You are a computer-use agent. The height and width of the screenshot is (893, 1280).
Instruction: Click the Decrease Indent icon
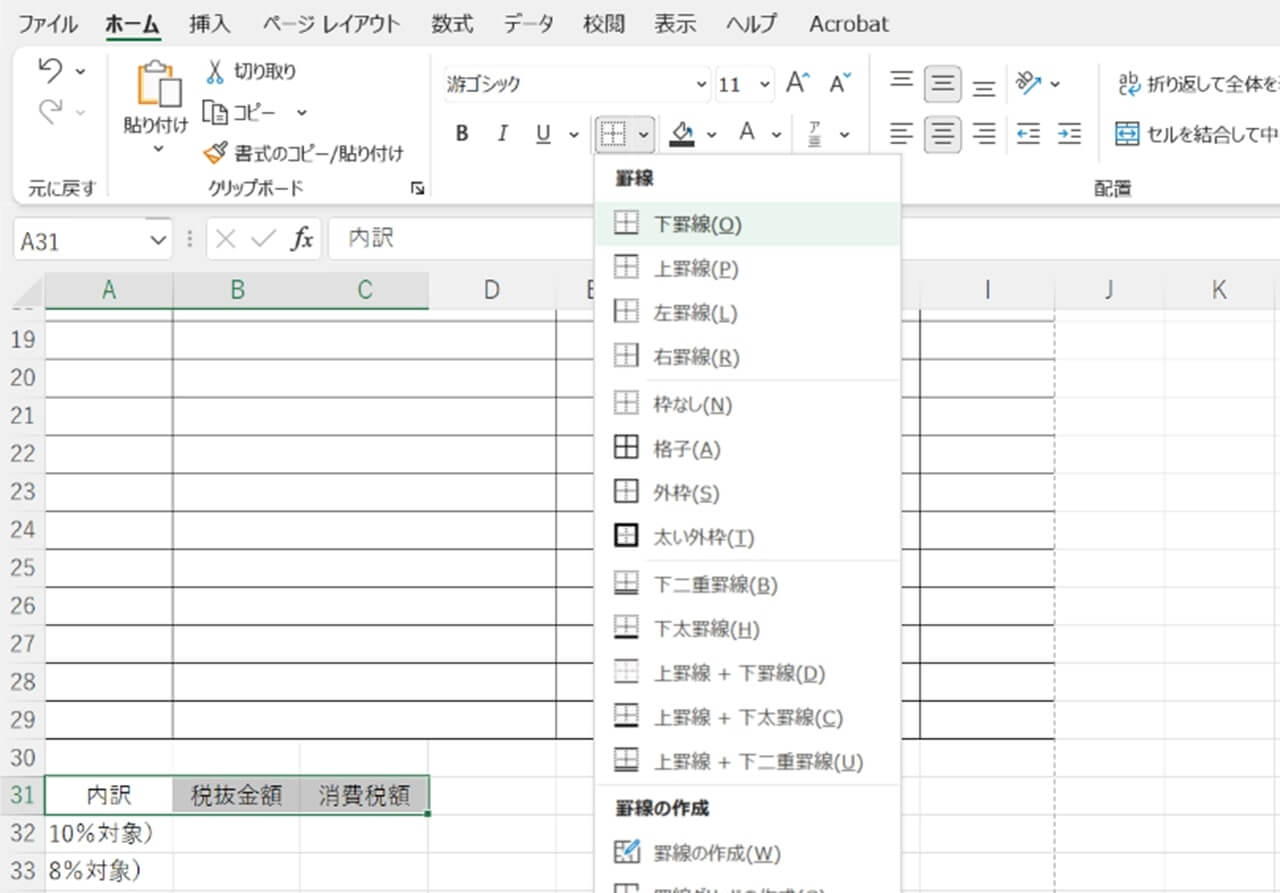point(1028,133)
